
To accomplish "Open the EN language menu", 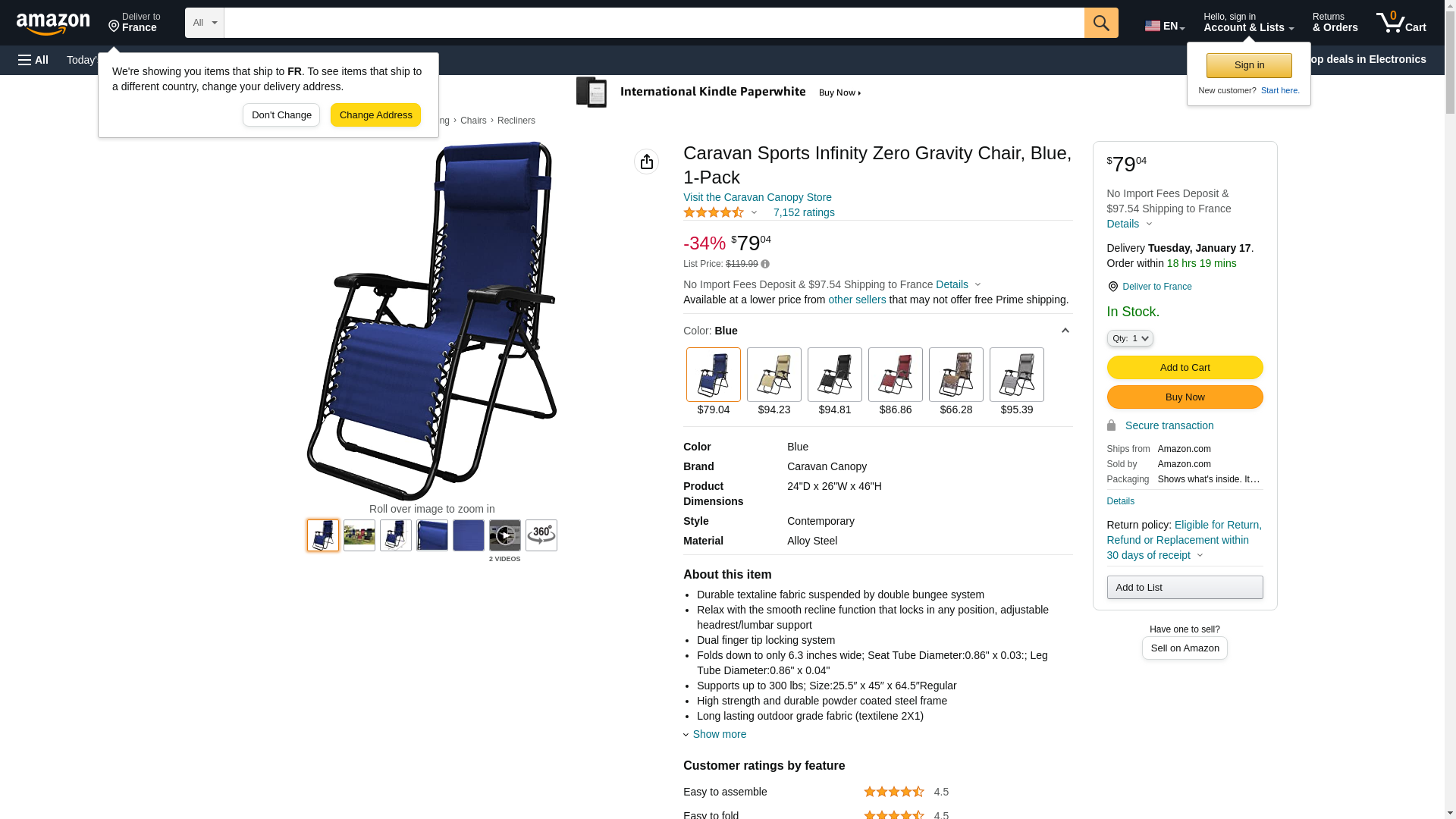I will coord(1164,26).
